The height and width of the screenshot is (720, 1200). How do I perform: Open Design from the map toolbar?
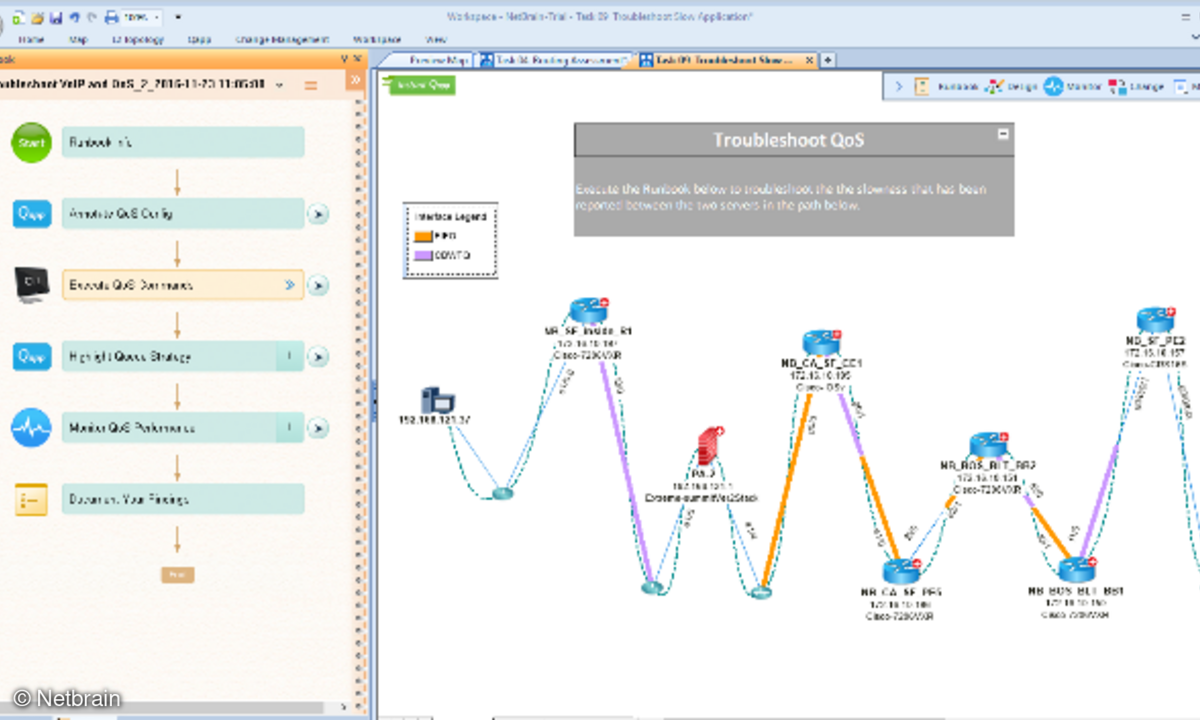(x=1011, y=87)
